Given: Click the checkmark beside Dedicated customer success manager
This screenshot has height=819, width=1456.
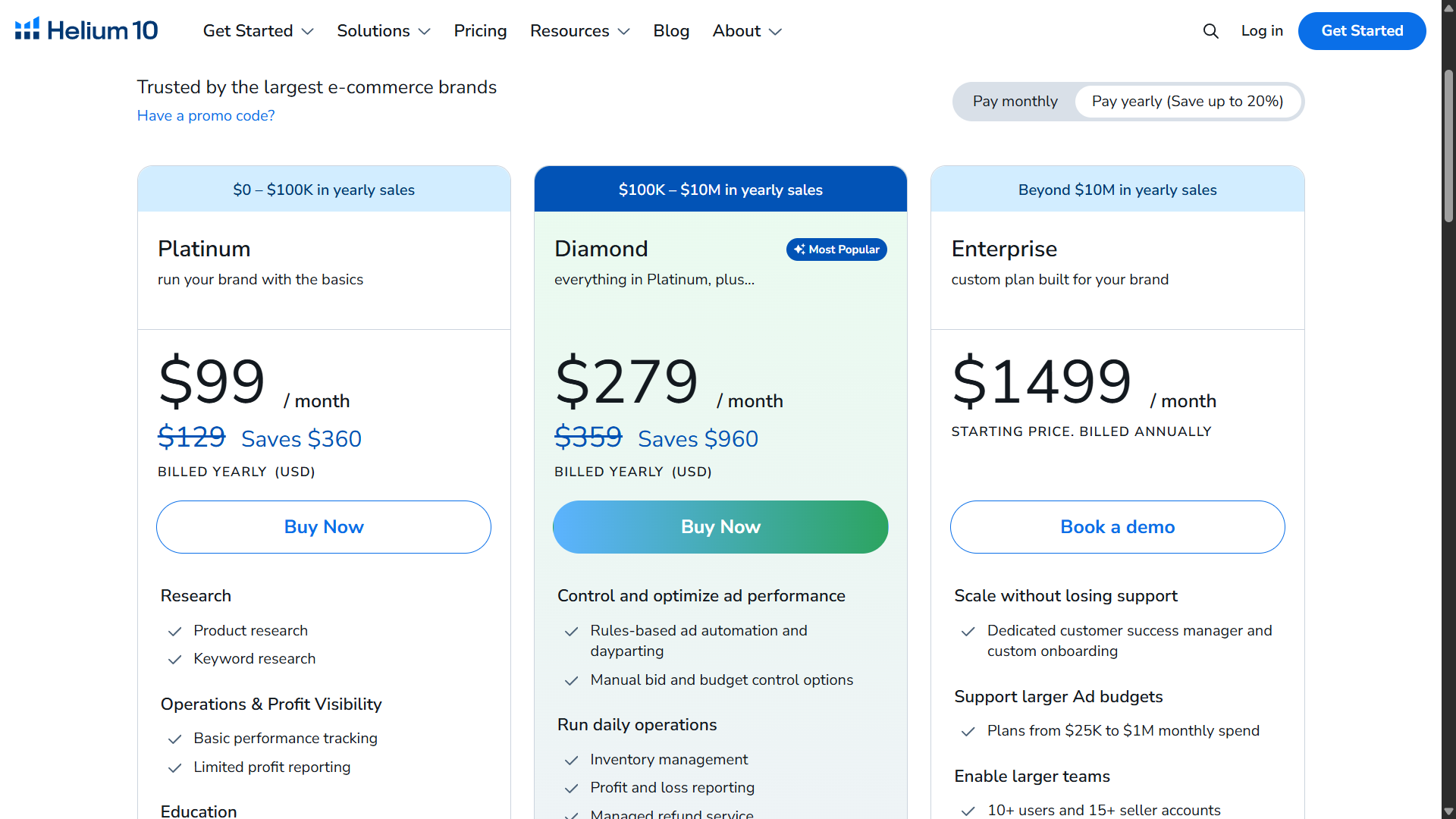Looking at the screenshot, I should tap(968, 632).
